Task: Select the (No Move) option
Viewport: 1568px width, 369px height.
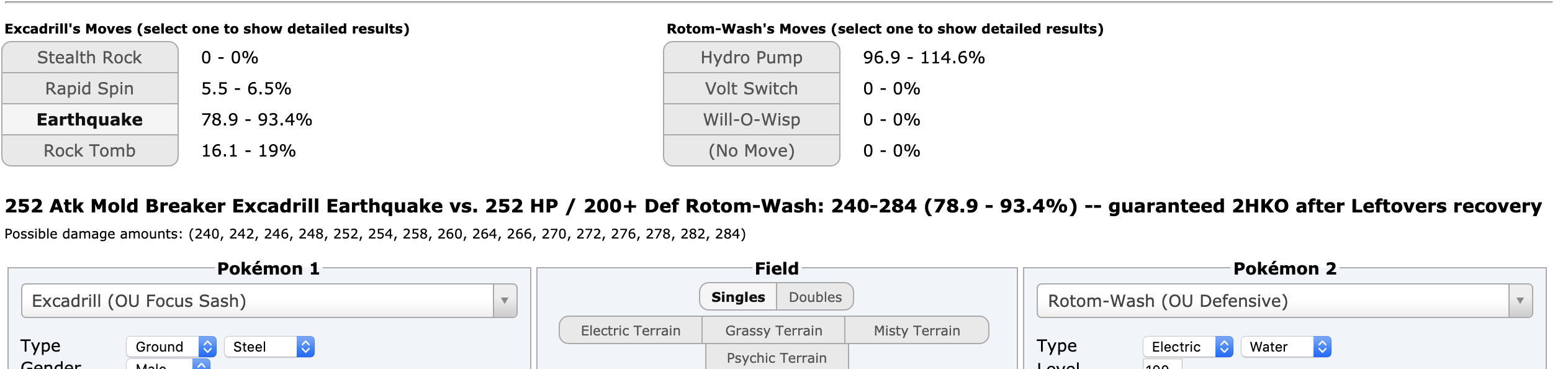Action: tap(752, 150)
